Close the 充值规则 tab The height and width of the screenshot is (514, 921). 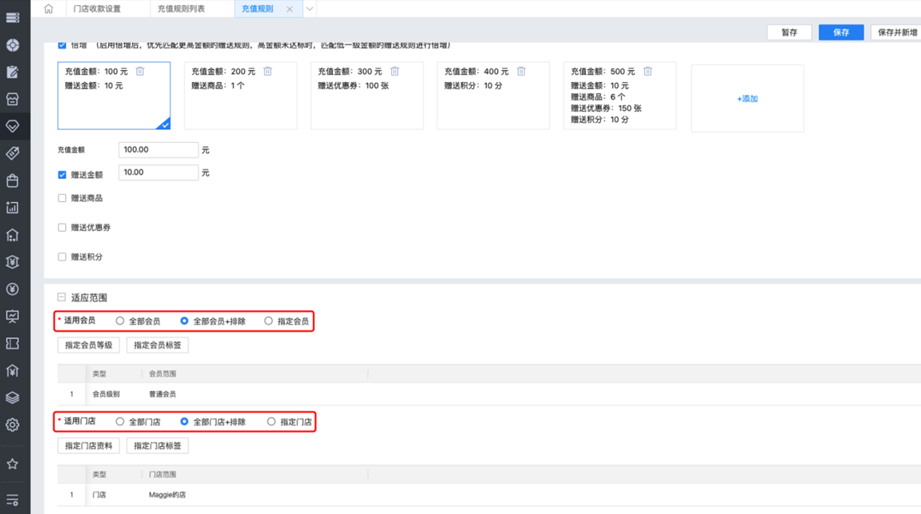point(290,9)
